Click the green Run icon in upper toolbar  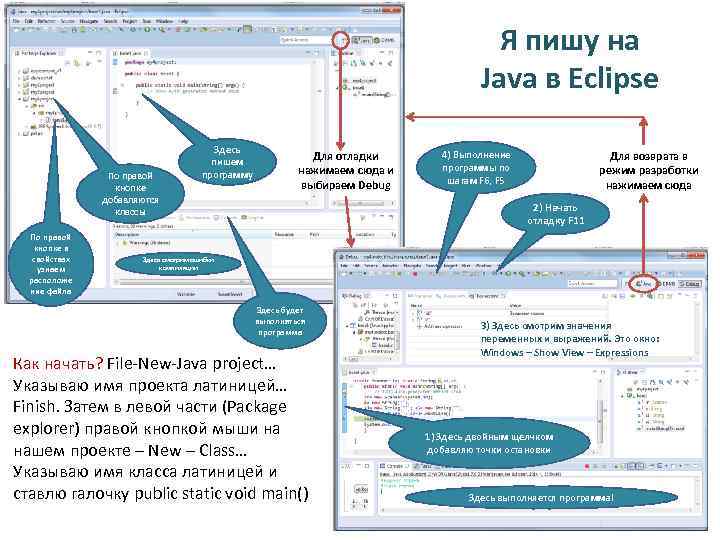point(147,29)
